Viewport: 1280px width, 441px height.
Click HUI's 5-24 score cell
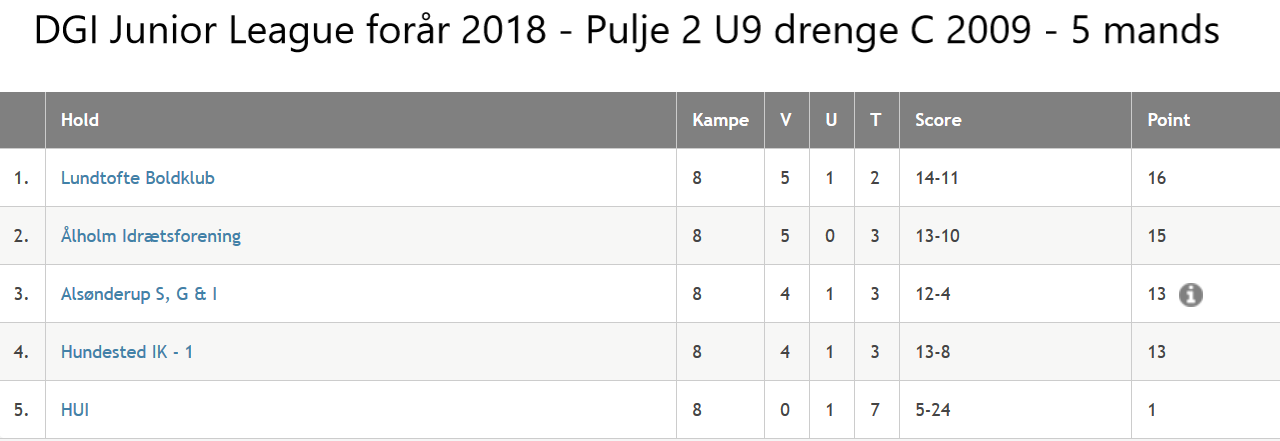click(933, 410)
